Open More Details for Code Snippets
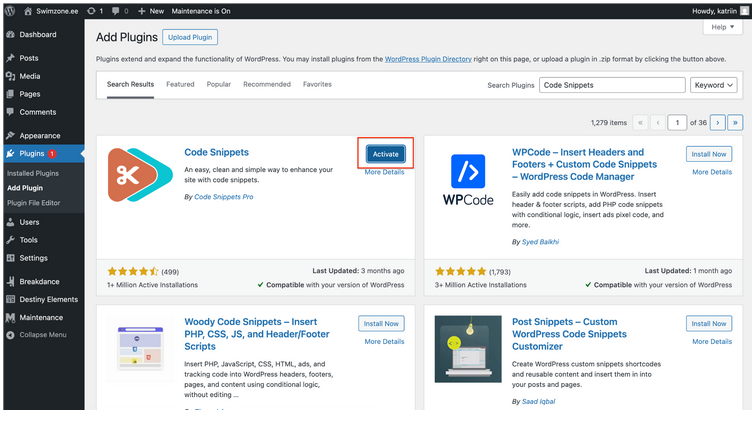 [x=384, y=172]
